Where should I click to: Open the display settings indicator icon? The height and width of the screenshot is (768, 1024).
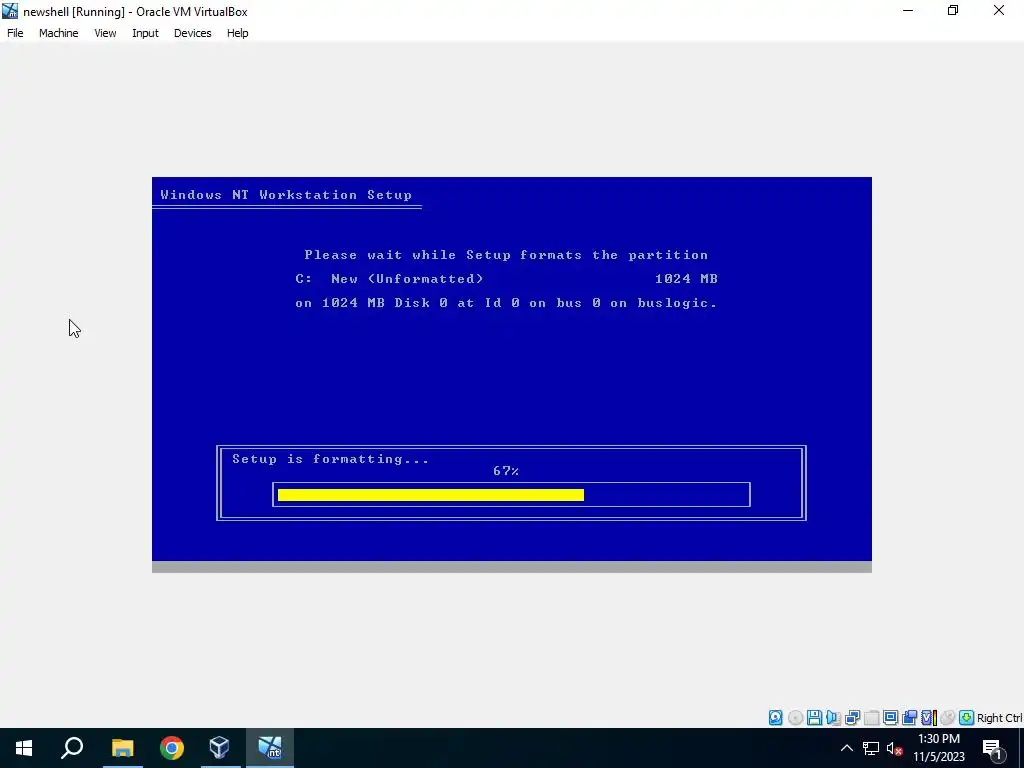(x=890, y=718)
